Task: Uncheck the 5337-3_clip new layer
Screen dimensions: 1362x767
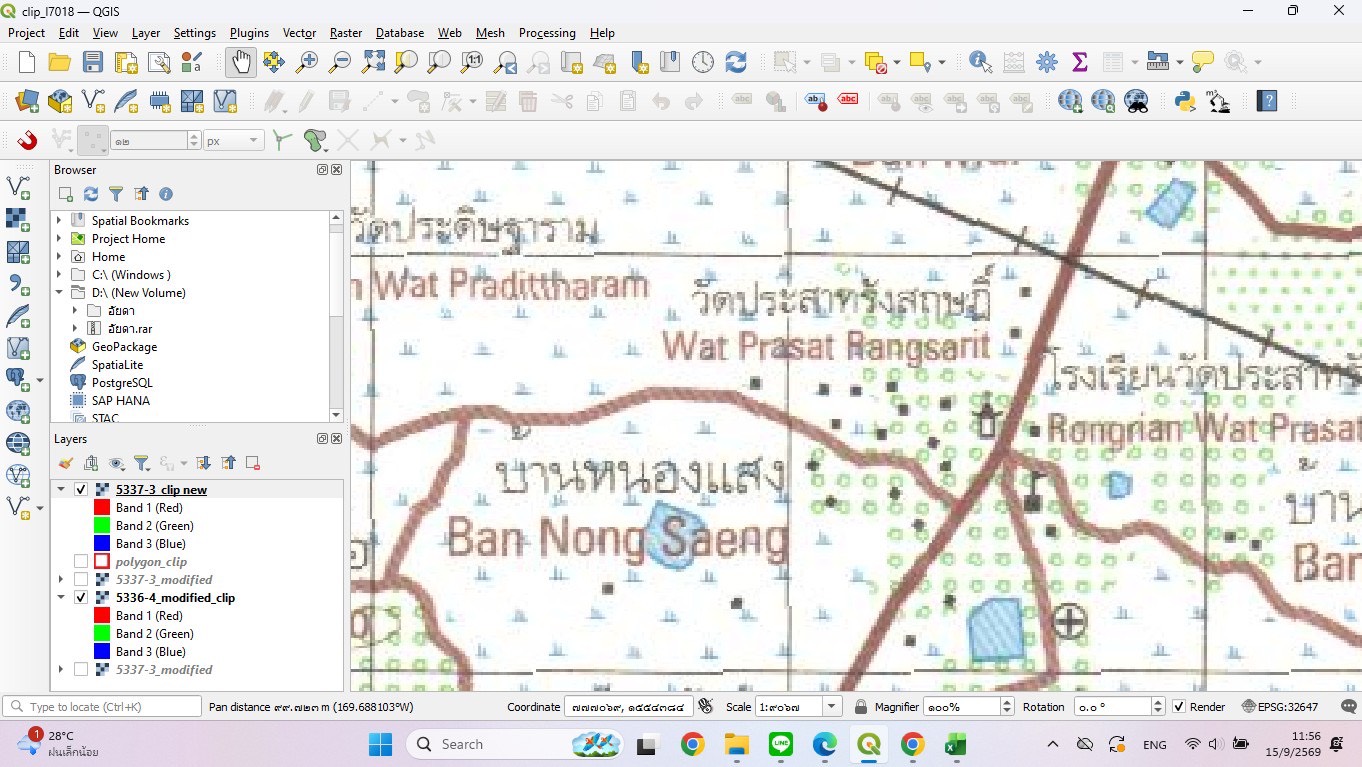Action: tap(81, 490)
